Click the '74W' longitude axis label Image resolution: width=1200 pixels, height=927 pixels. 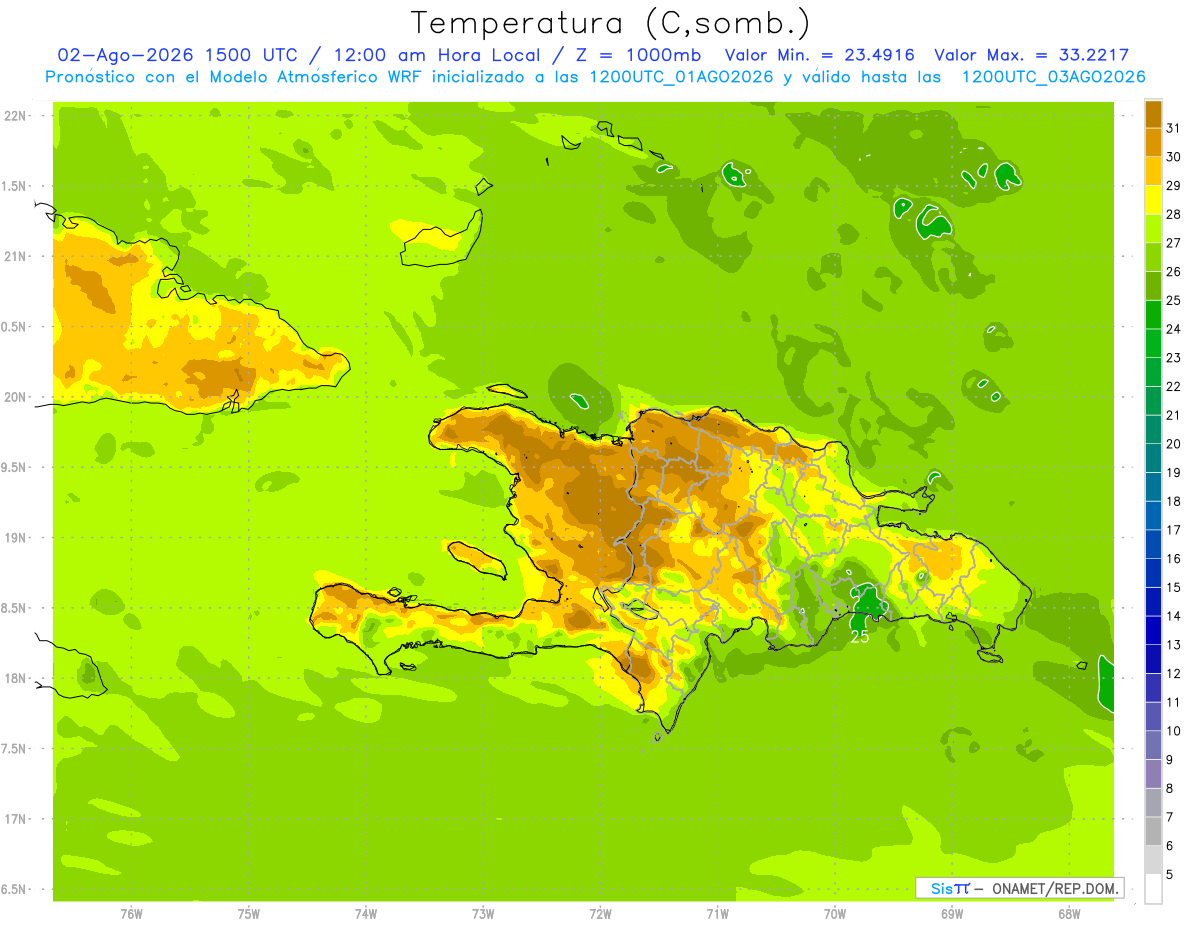[x=366, y=914]
